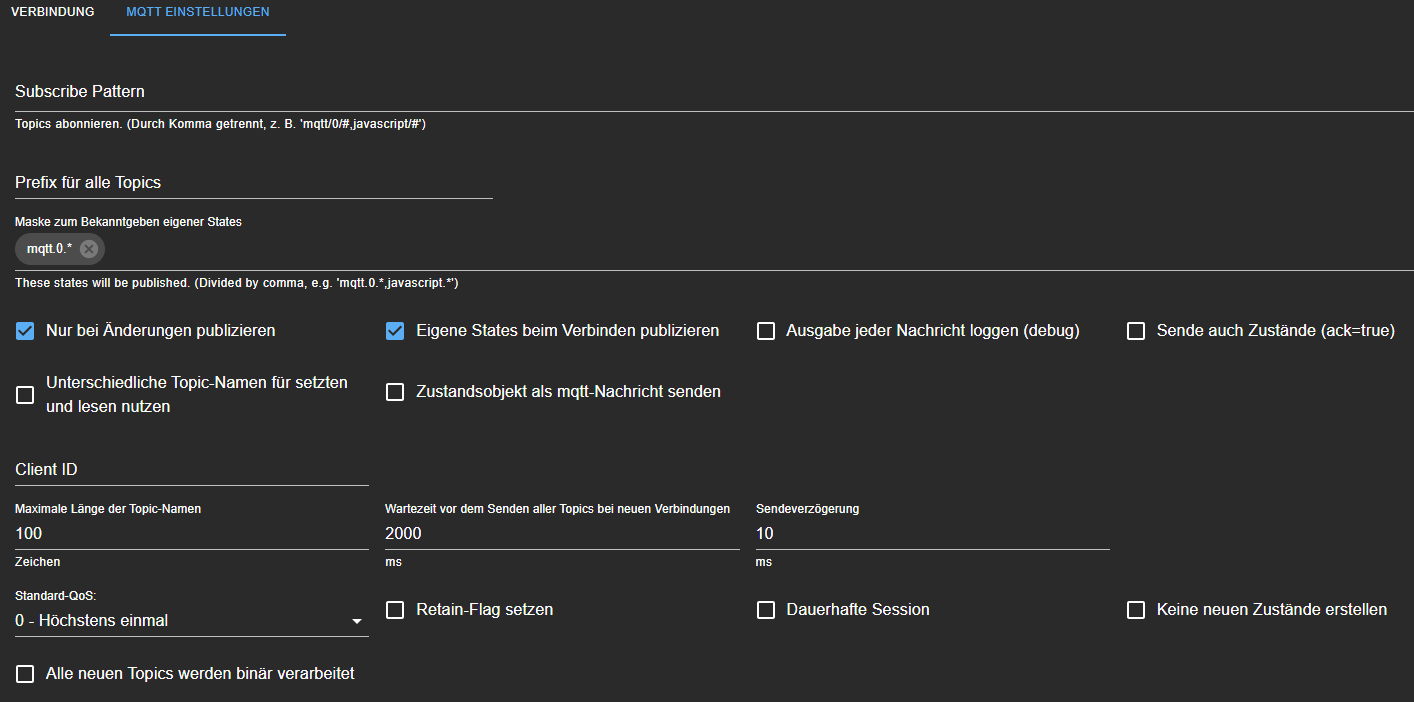Viewport: 1414px width, 702px height.
Task: Enable Retain-Flag setzen
Action: (x=395, y=610)
